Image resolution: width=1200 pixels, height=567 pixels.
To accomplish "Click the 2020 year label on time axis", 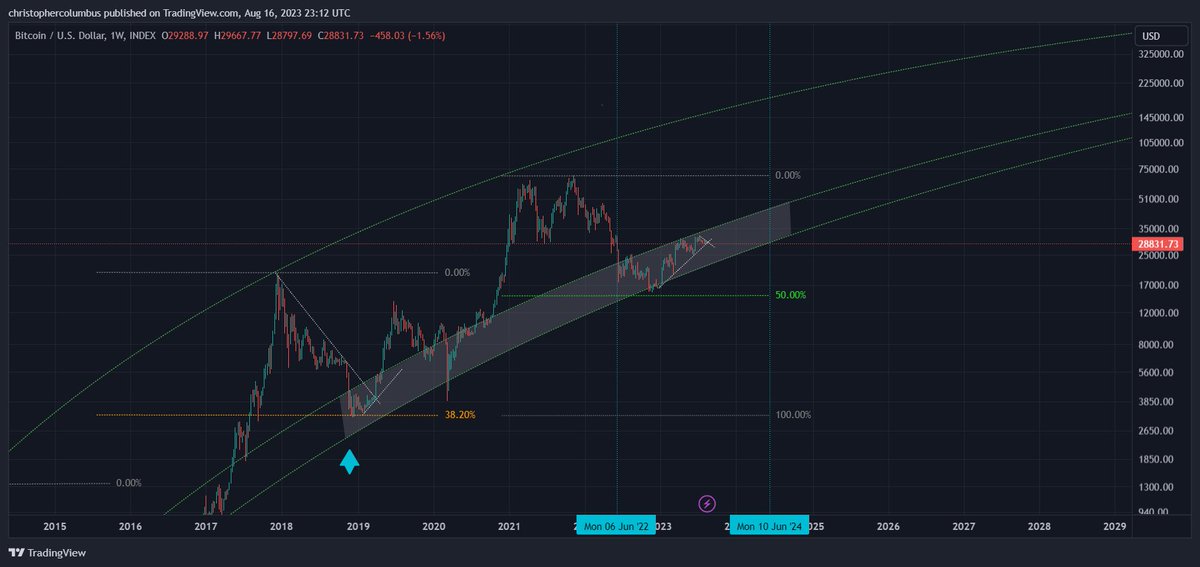I will pos(434,526).
